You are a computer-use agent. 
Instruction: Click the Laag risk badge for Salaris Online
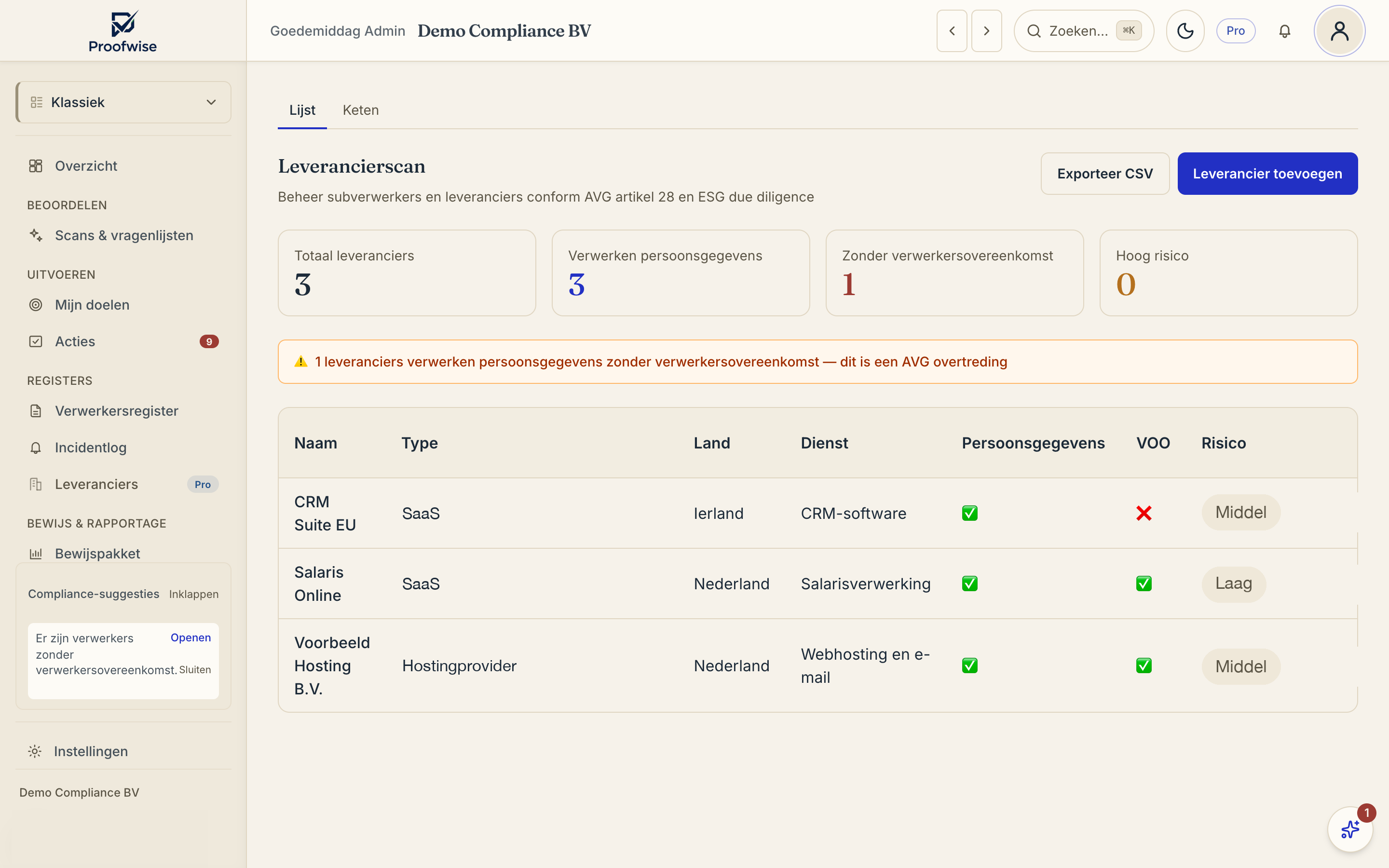(x=1233, y=584)
